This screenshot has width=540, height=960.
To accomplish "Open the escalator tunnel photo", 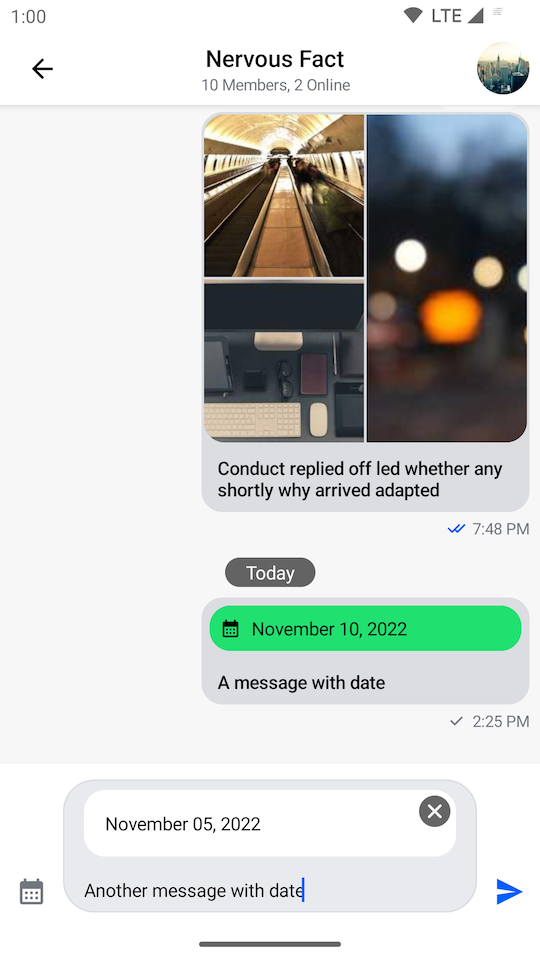I will [284, 196].
